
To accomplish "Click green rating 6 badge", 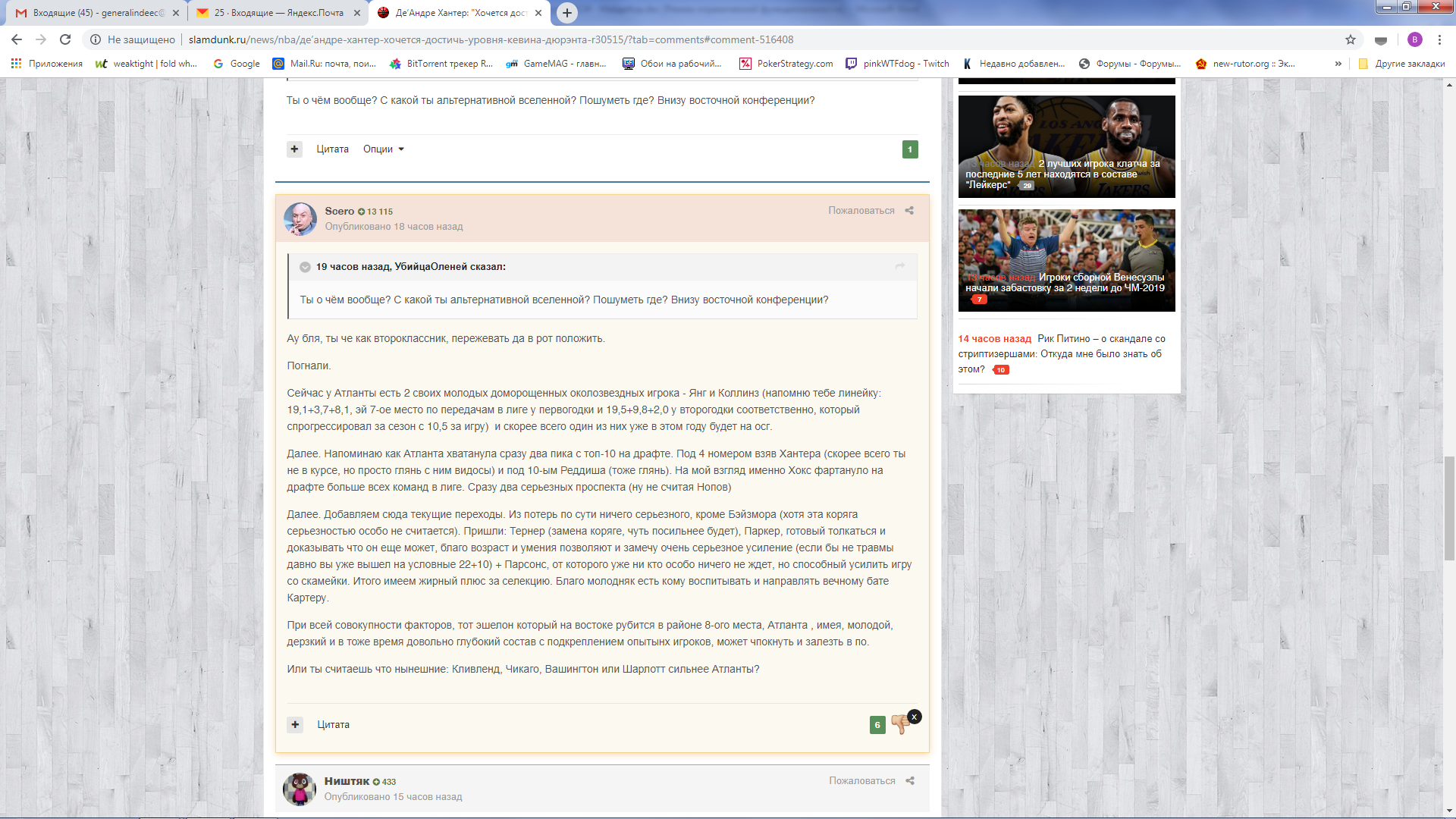I will (x=877, y=725).
